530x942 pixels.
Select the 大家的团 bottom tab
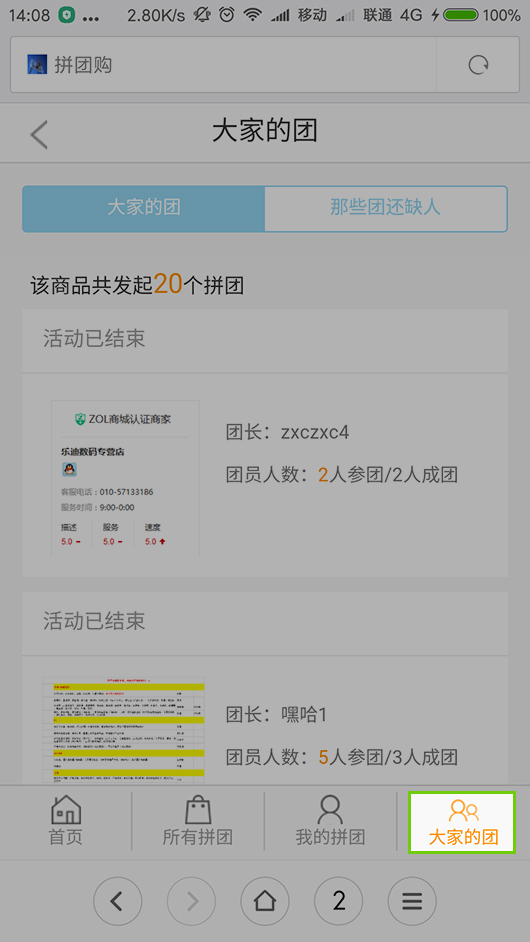pos(462,822)
